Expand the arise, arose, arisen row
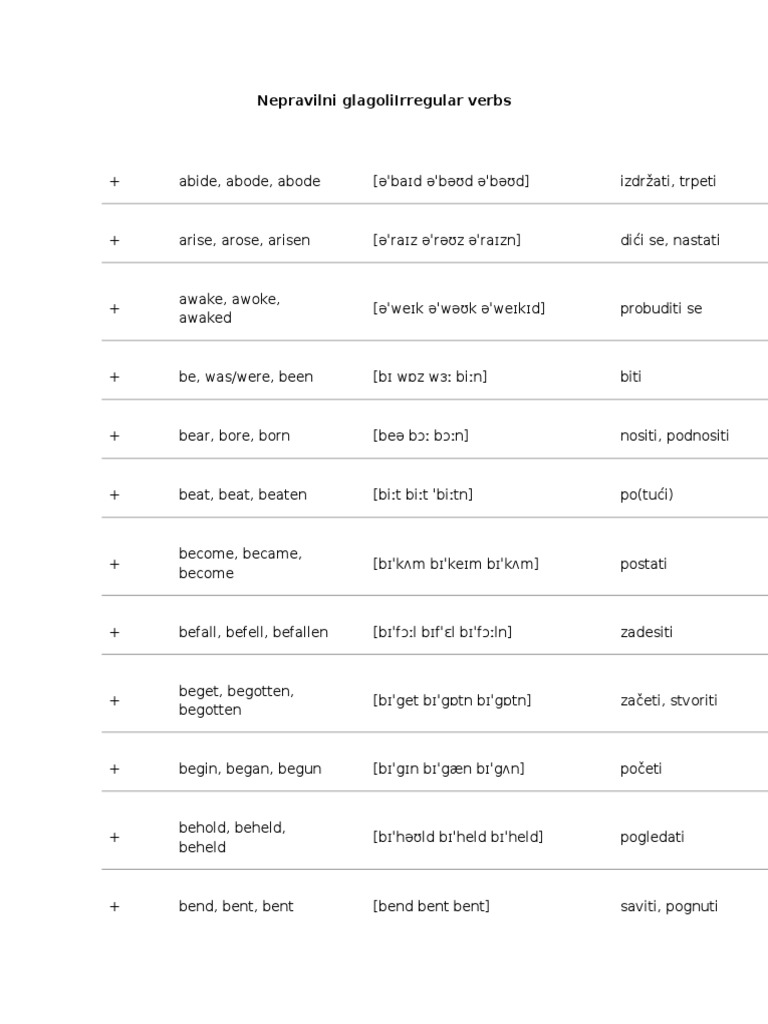 114,240
